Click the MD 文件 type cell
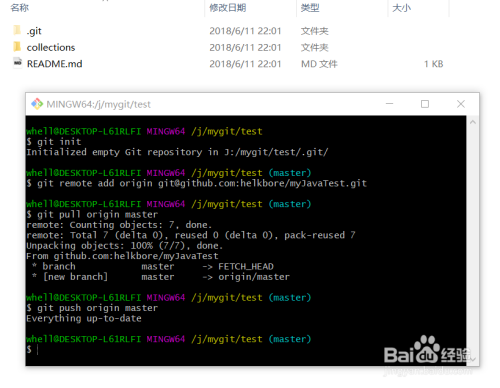Screen dimensions: 500x388 319,64
